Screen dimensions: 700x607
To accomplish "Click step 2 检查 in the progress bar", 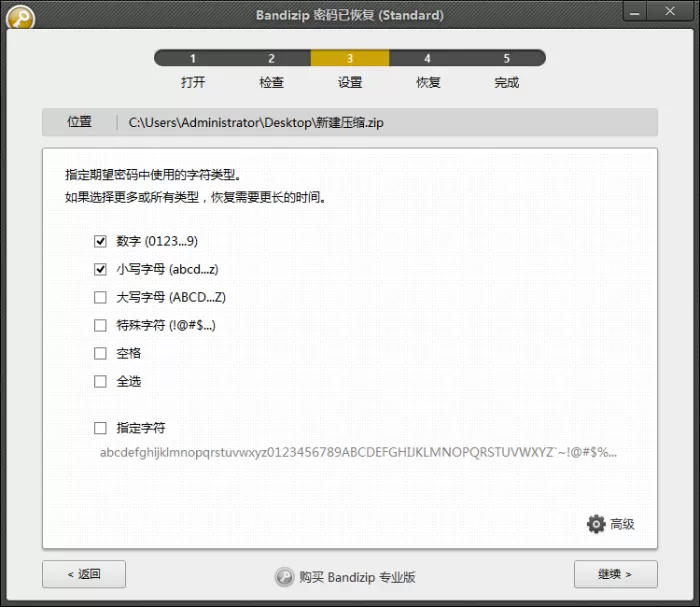I will 271,58.
